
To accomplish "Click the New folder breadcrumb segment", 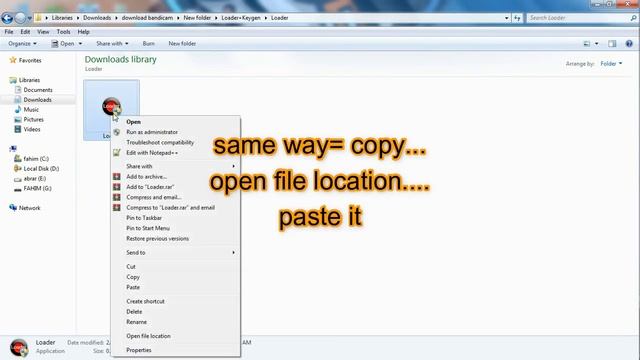I will (197, 18).
